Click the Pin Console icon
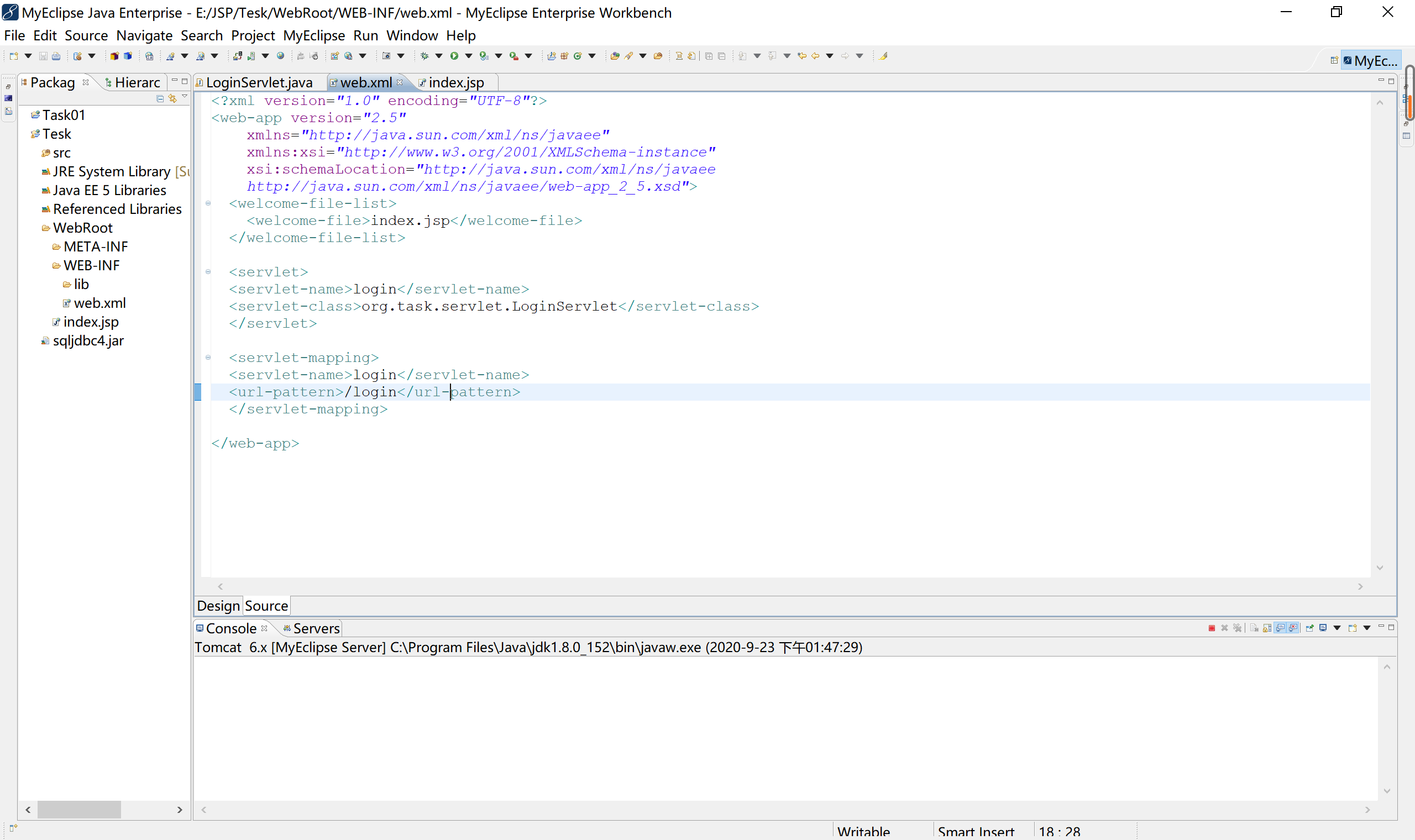 (1309, 628)
